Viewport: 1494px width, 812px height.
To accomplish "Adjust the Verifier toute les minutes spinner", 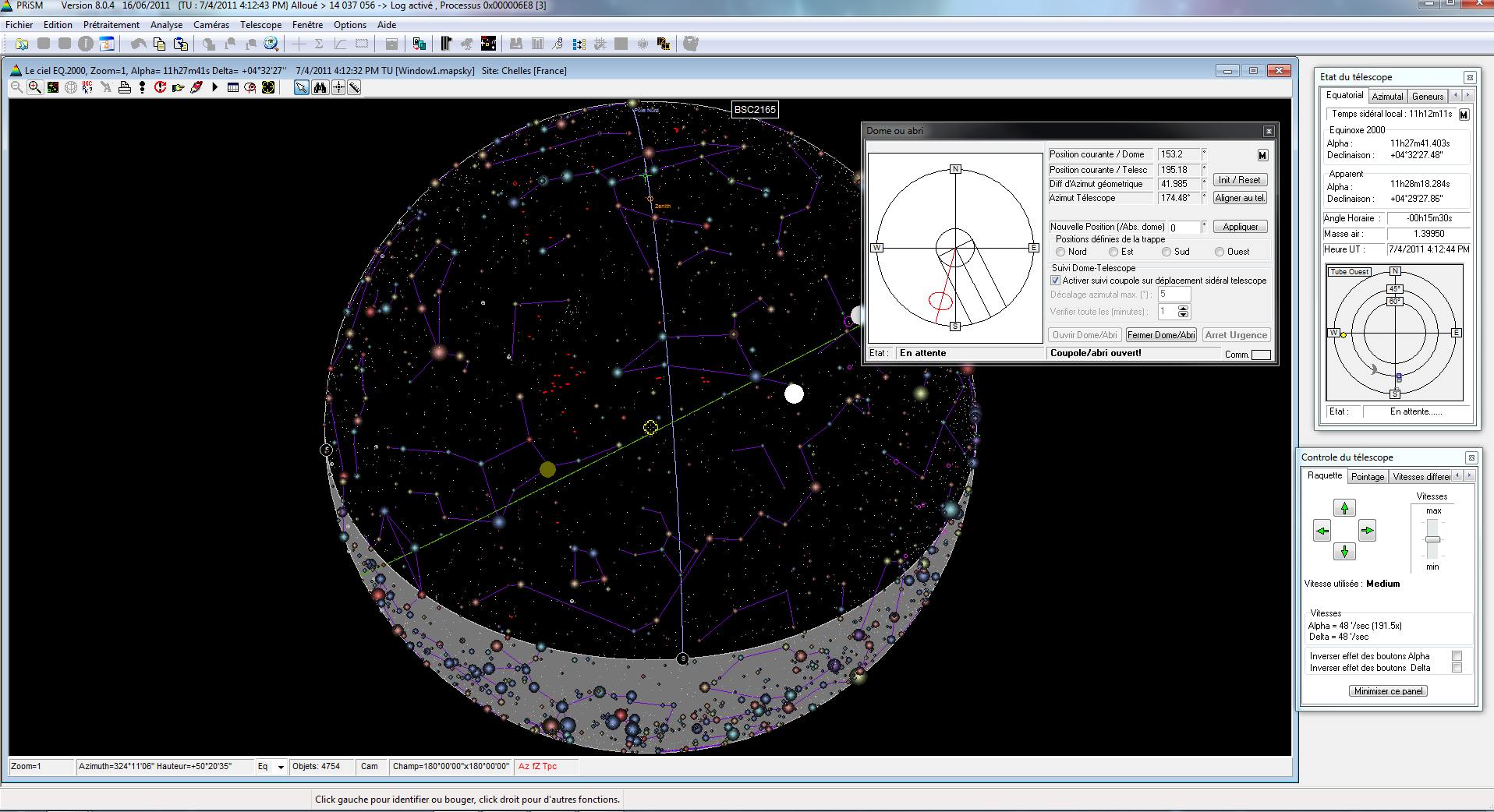I will pyautogui.click(x=1184, y=312).
